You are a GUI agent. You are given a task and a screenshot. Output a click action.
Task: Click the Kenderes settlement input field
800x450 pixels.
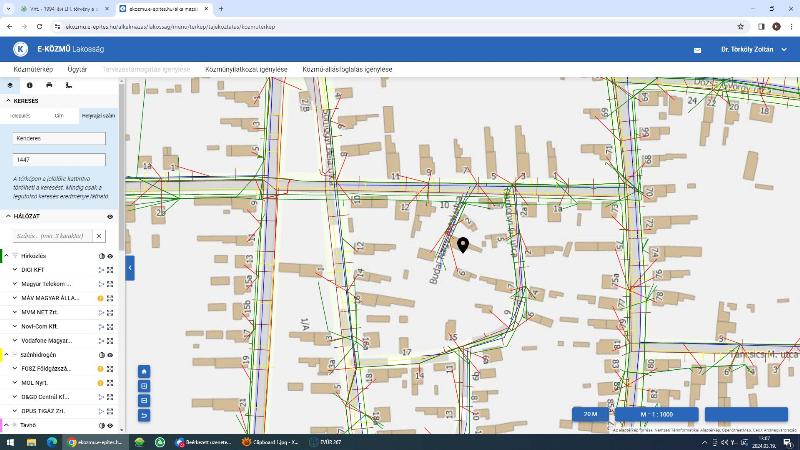(59, 138)
